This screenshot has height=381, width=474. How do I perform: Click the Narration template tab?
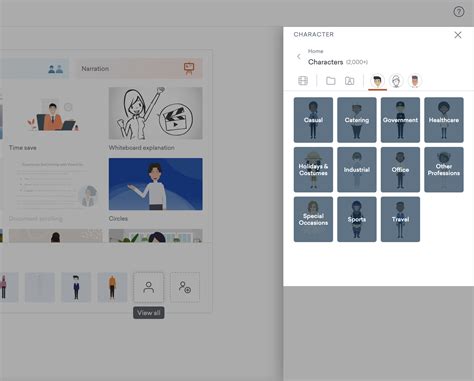(x=139, y=69)
